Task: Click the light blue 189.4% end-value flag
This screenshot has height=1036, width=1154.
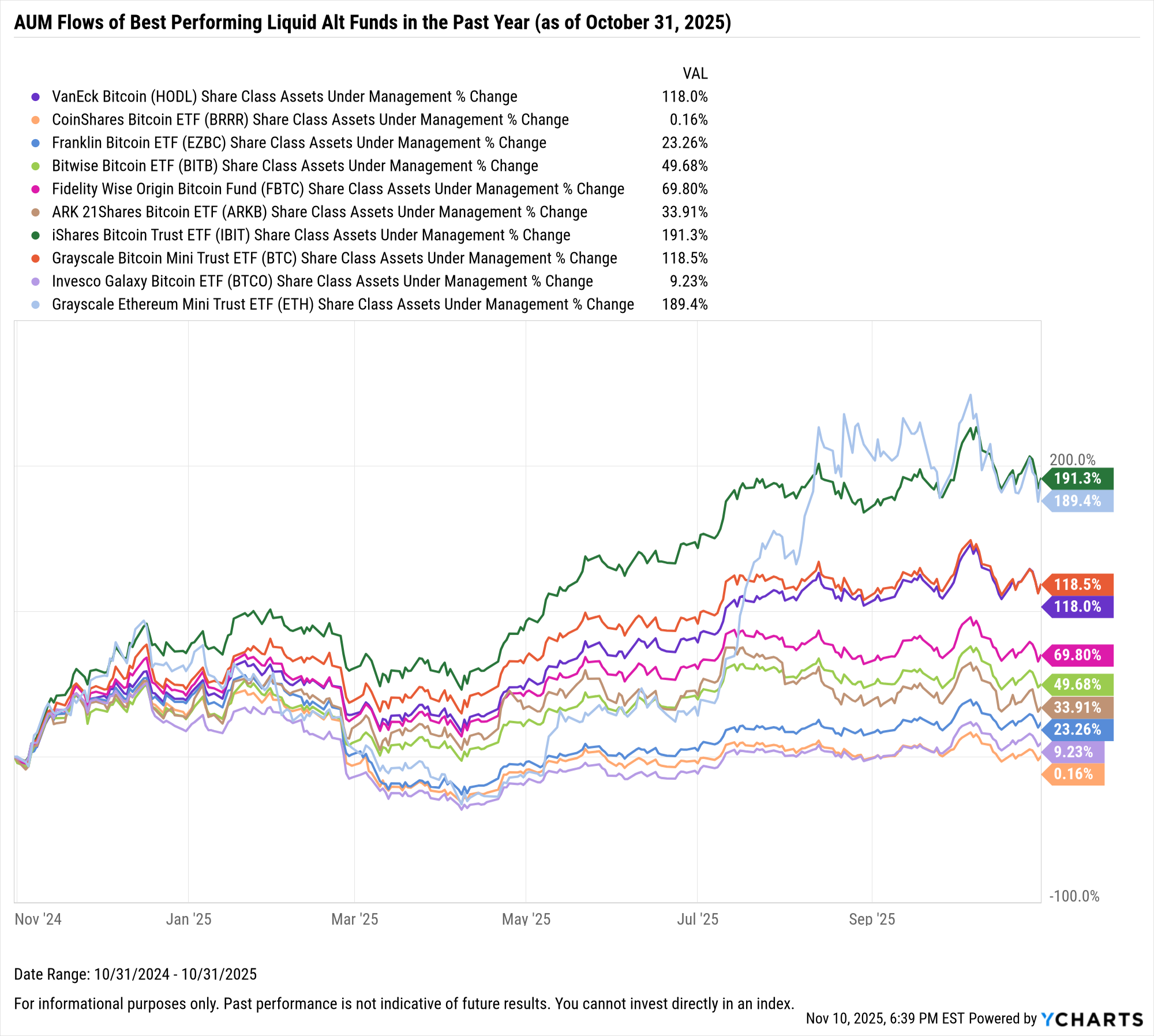Action: tap(1077, 501)
